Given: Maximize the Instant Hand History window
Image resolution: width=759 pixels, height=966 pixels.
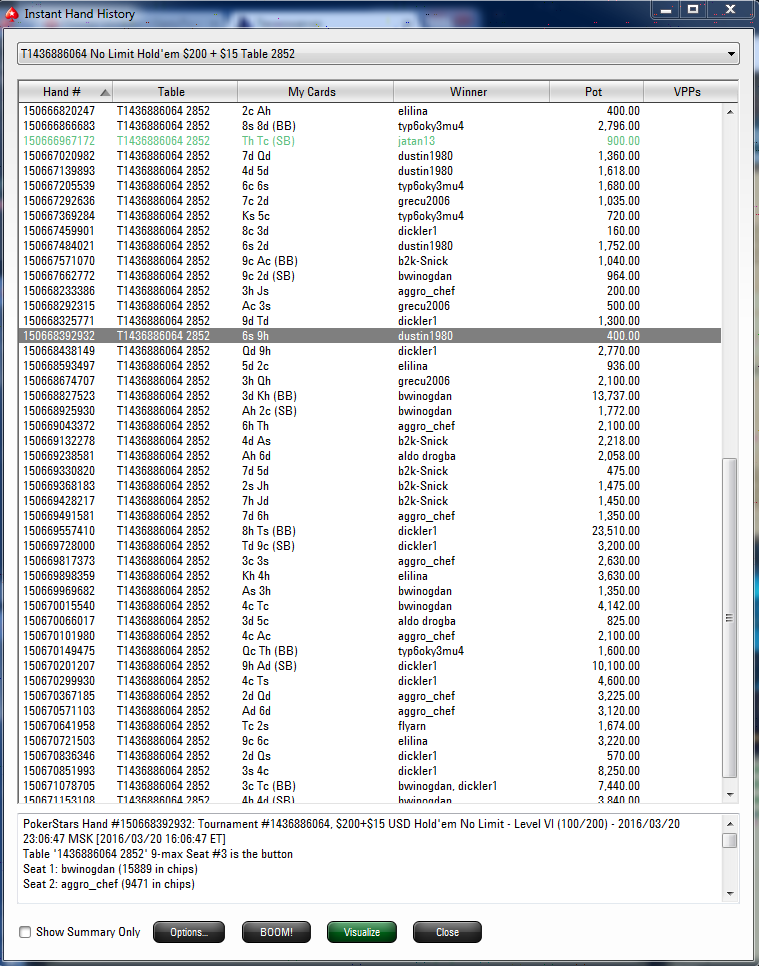Looking at the screenshot, I should pos(693,9).
